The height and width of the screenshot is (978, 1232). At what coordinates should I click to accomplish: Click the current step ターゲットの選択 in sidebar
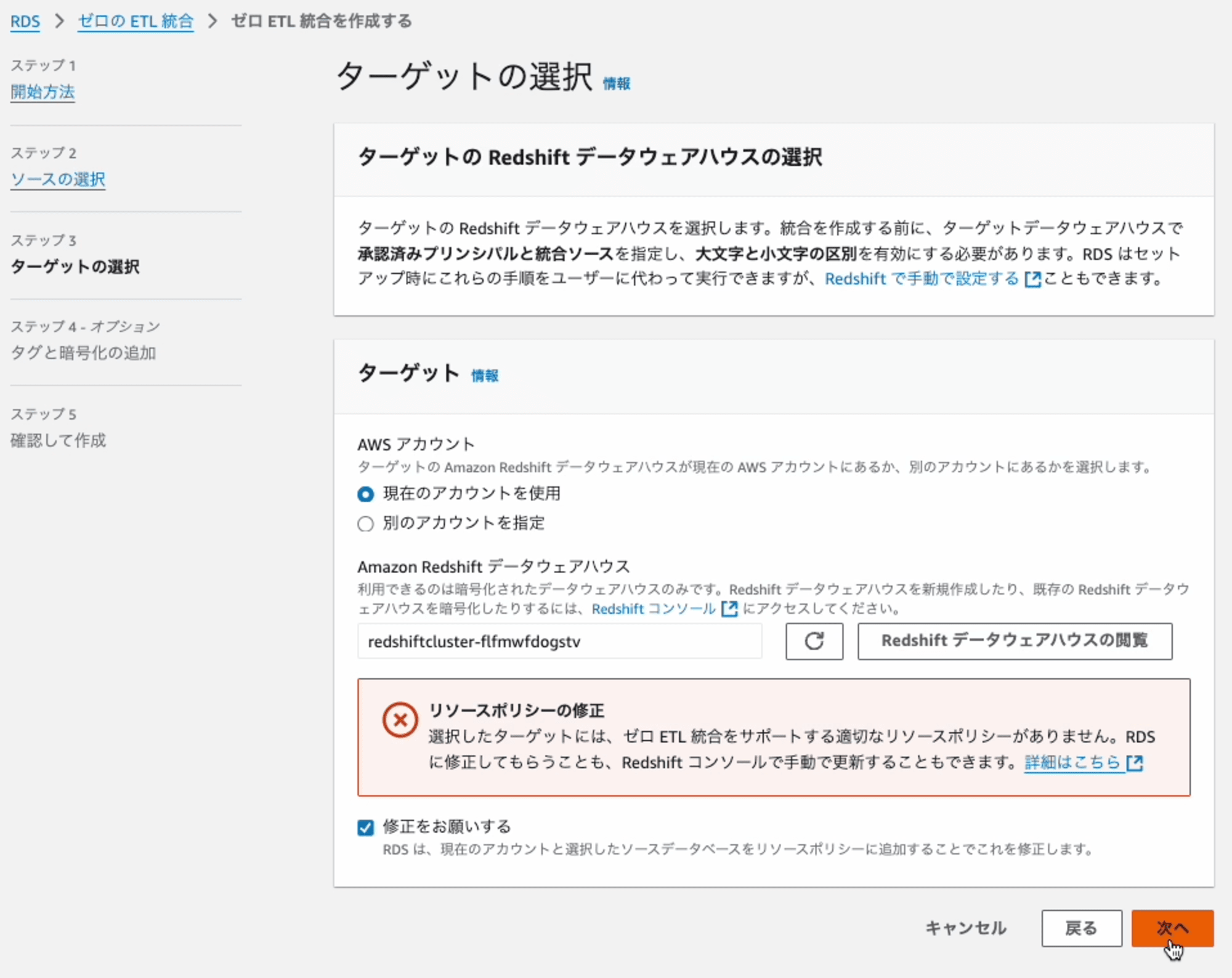pyautogui.click(x=75, y=267)
